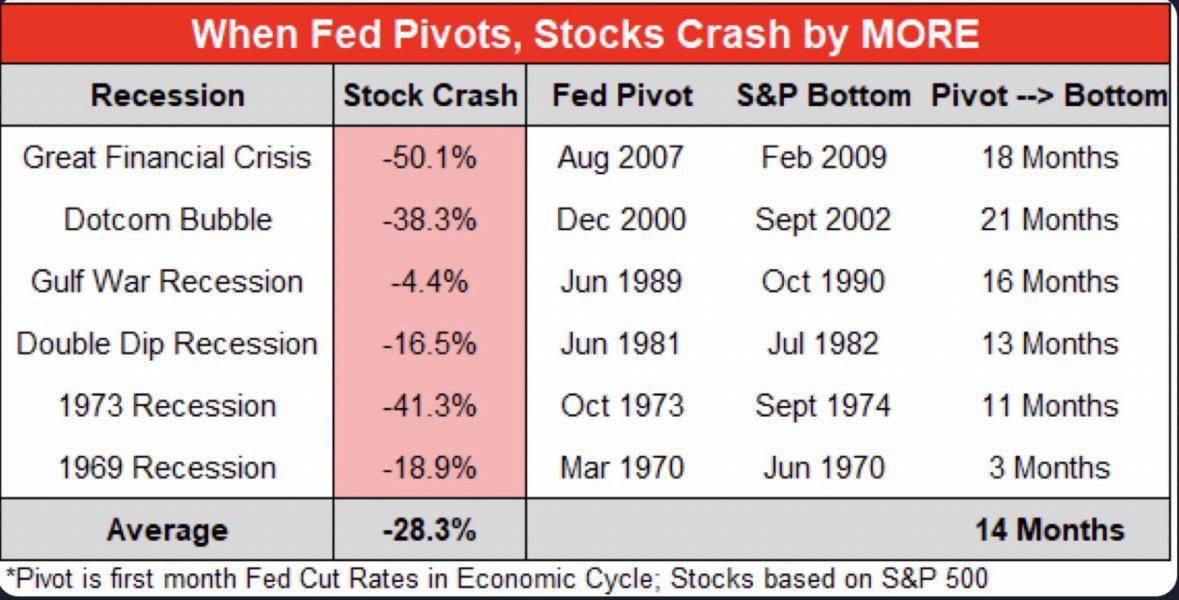Select the Dec 2000 Fed Pivot cell

[x=622, y=220]
